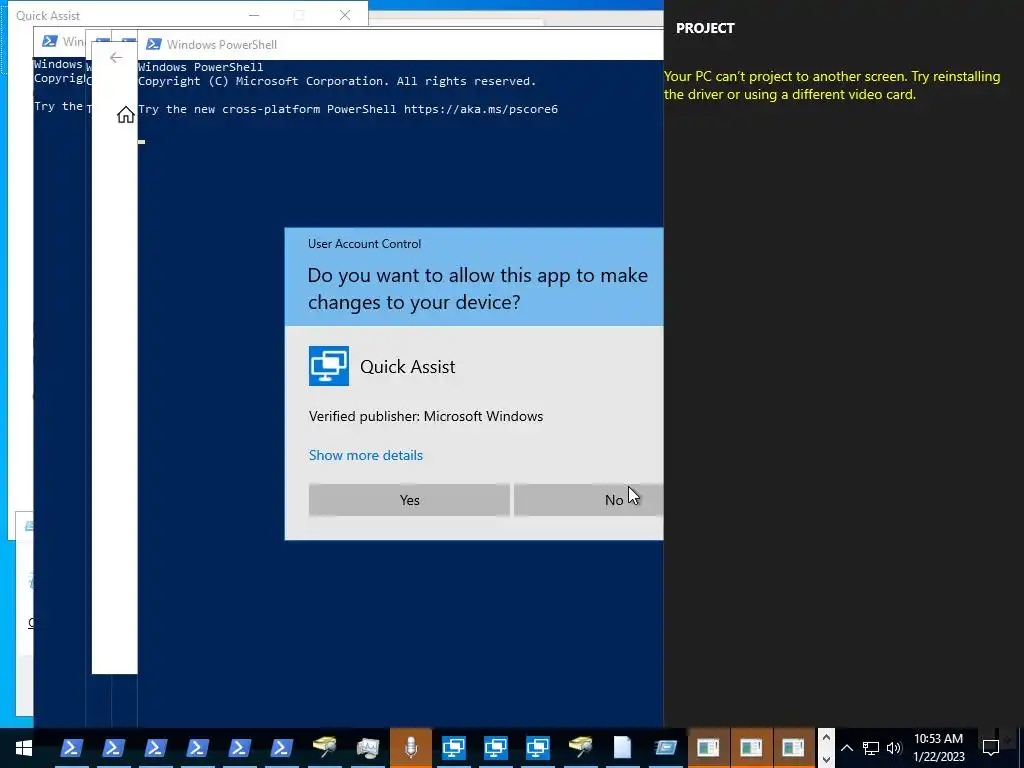Click the "Copyright (C) Microsoft Corporation" line in PowerShell
Screen dimensions: 1024x768
337,81
